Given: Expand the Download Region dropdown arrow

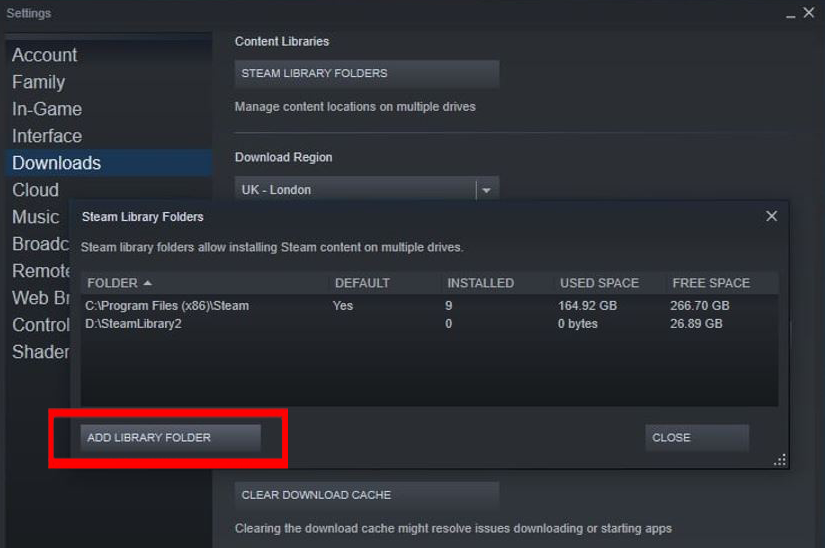Looking at the screenshot, I should tap(487, 190).
